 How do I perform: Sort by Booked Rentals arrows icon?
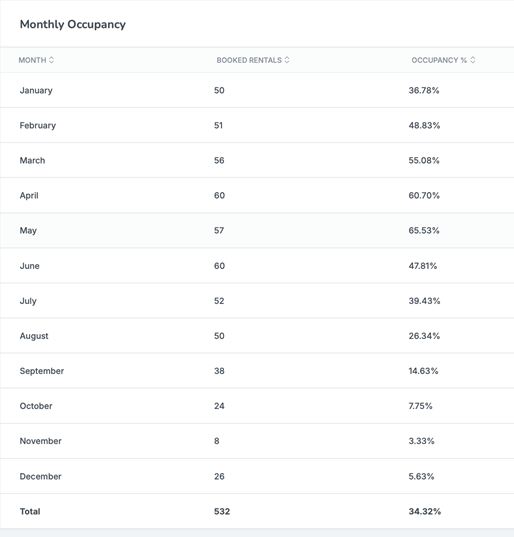click(287, 60)
